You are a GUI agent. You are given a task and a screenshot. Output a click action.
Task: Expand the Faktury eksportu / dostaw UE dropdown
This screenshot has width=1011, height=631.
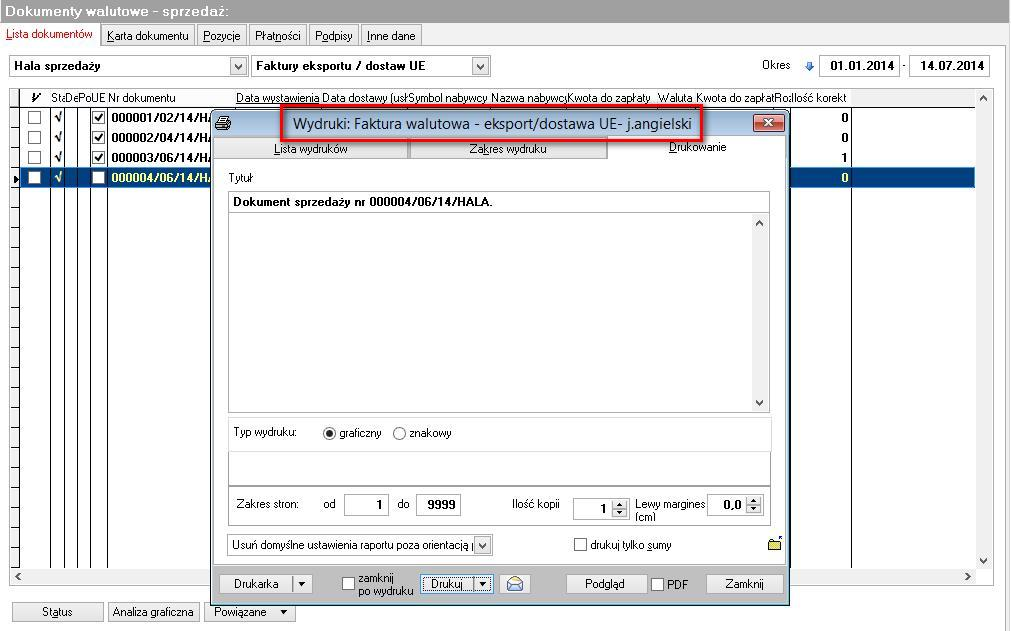click(480, 66)
